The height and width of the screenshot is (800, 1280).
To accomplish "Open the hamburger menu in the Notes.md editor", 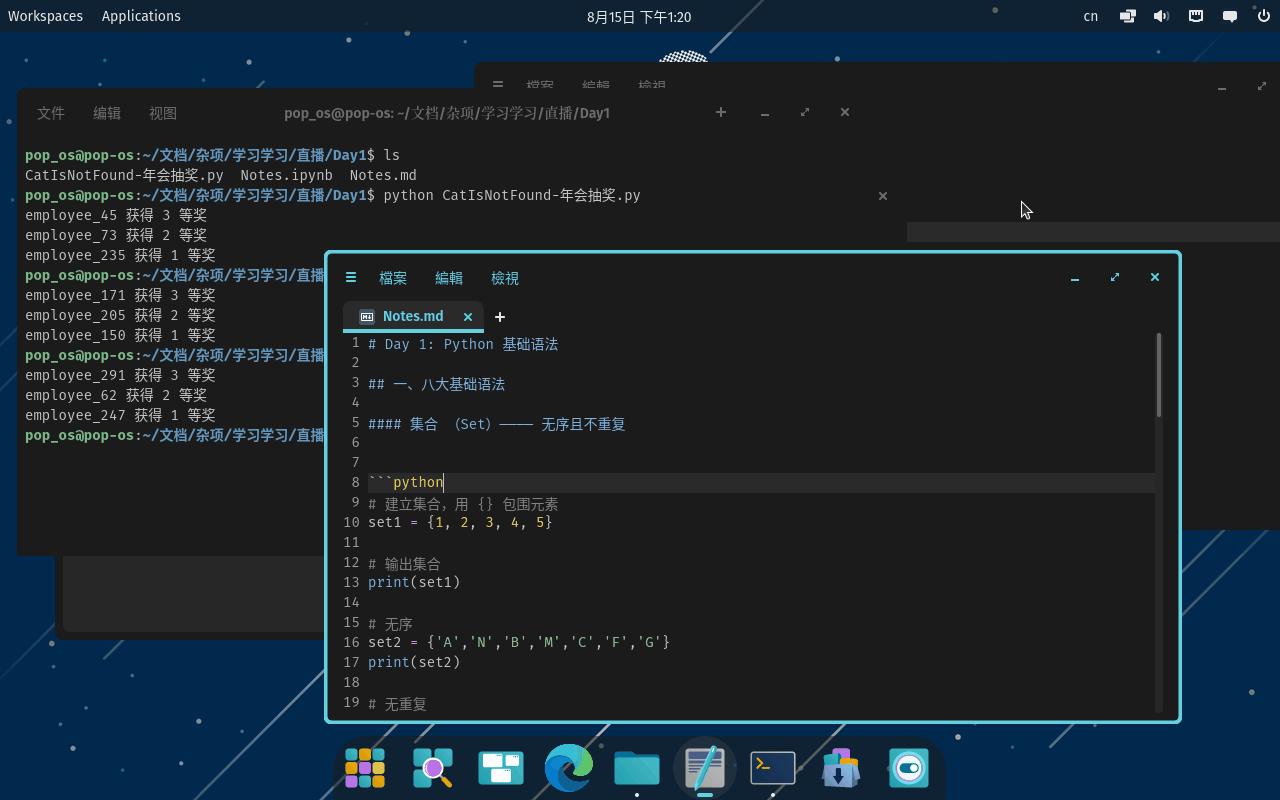I will click(x=350, y=278).
